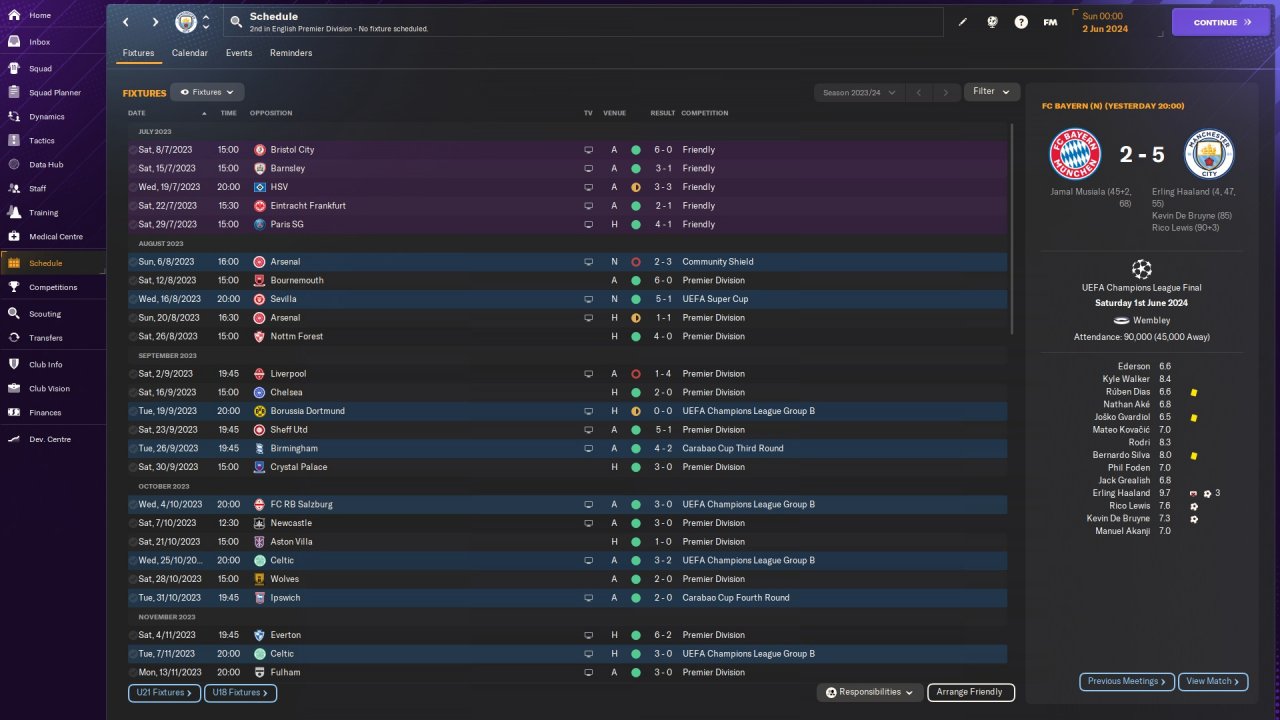Select the Eintracht Frankfurt fixture row

pyautogui.click(x=567, y=206)
